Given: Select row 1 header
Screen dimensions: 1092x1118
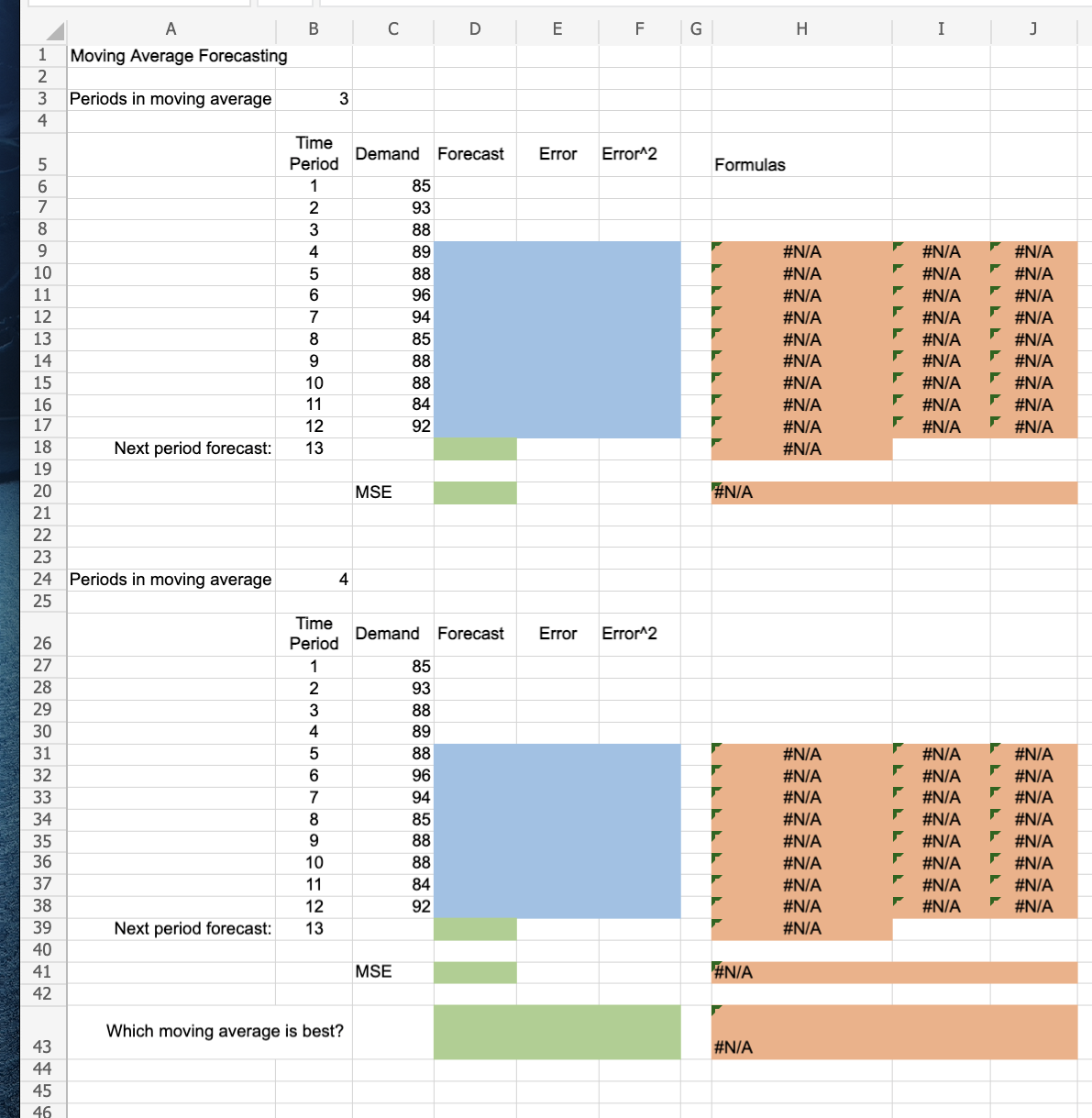Looking at the screenshot, I should (43, 55).
